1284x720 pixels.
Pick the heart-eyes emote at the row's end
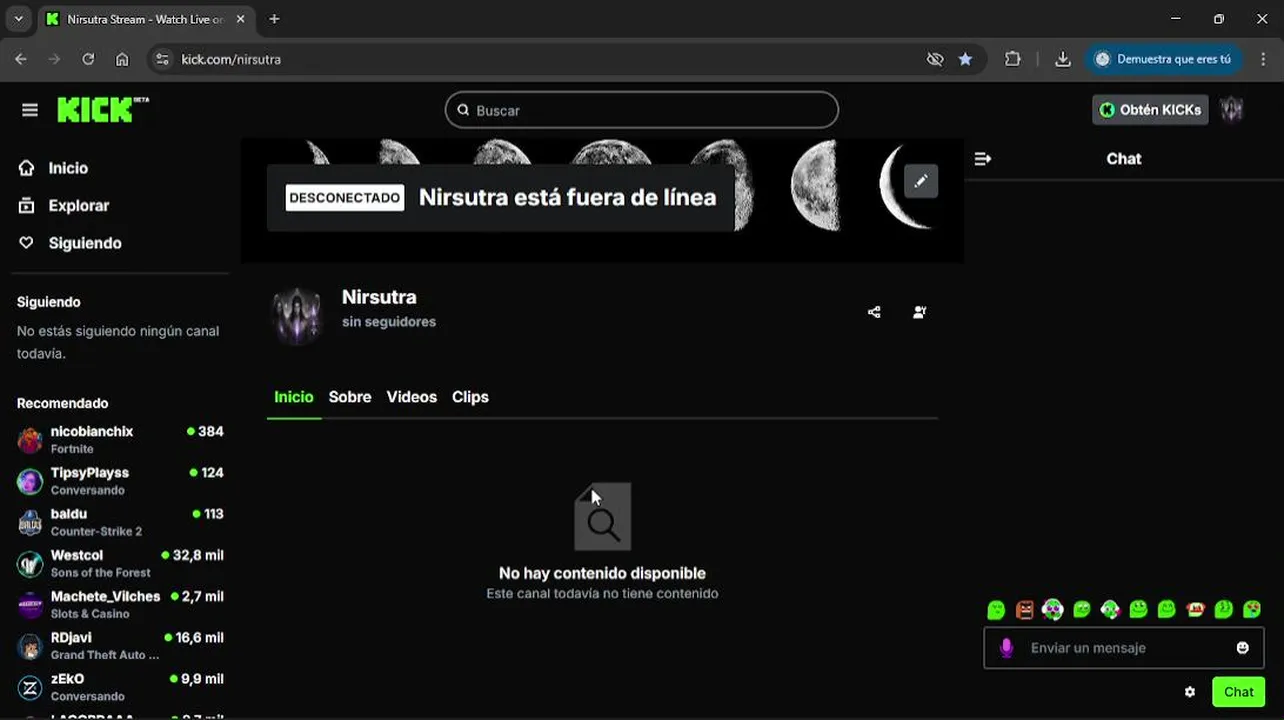click(x=1252, y=609)
